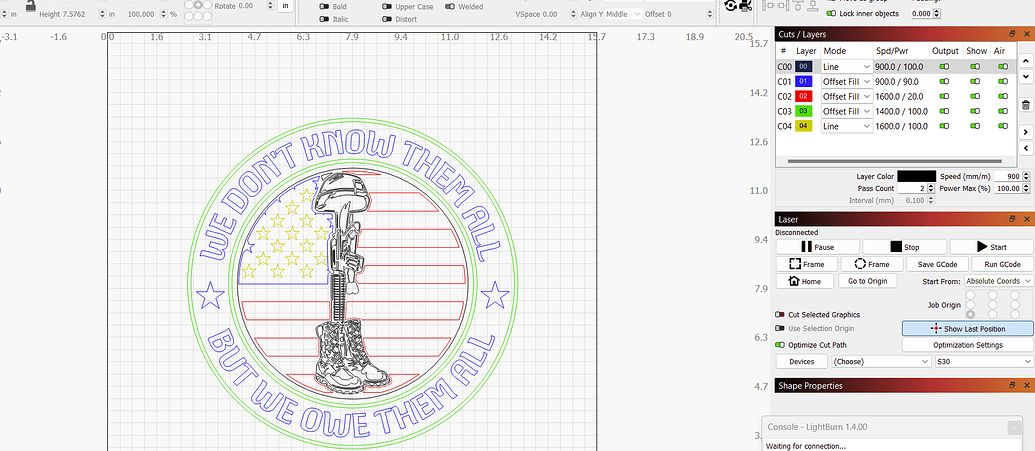Pause the laser job
Screen dimensions: 1035x451
click(817, 246)
